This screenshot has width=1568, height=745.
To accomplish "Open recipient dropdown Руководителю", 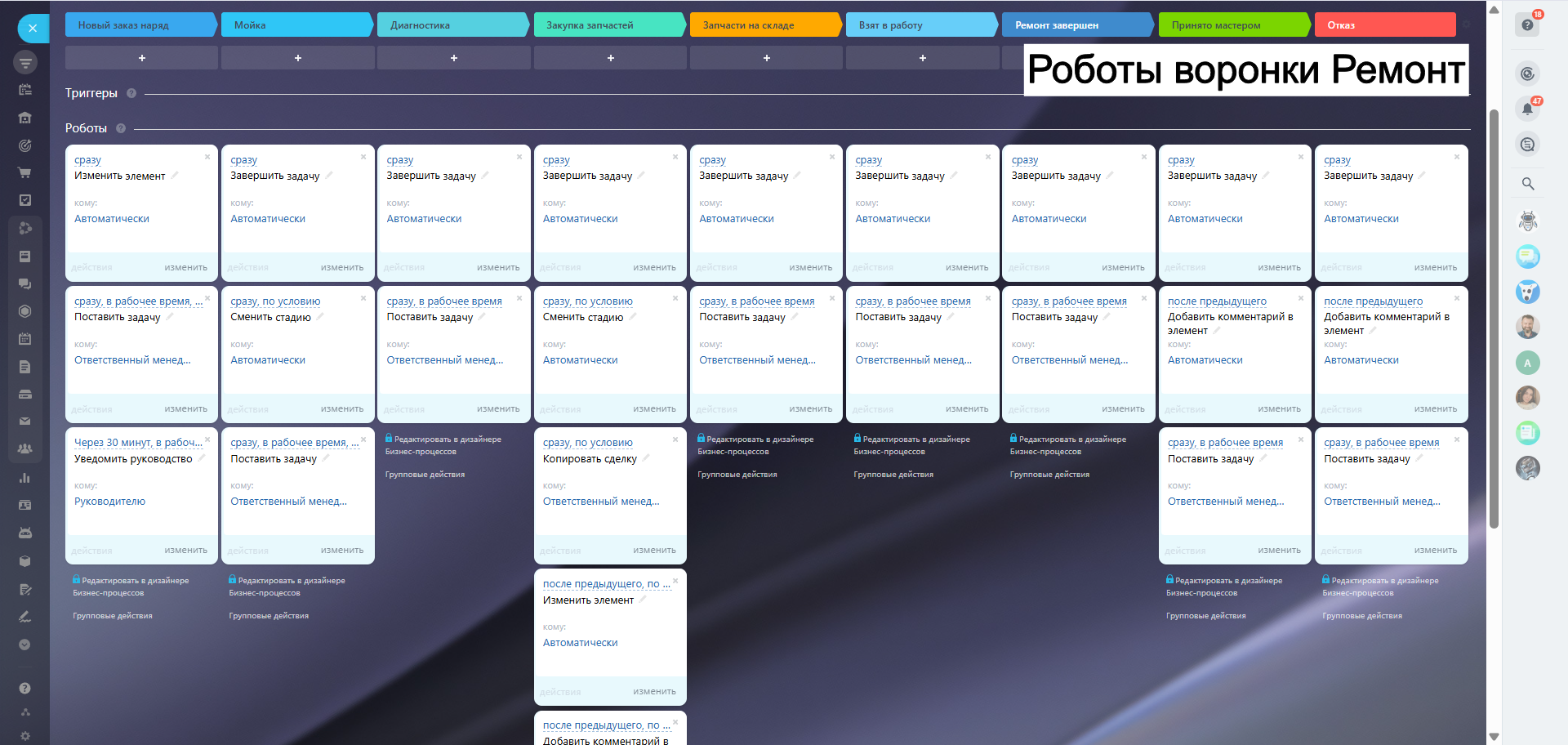I will 109,502.
